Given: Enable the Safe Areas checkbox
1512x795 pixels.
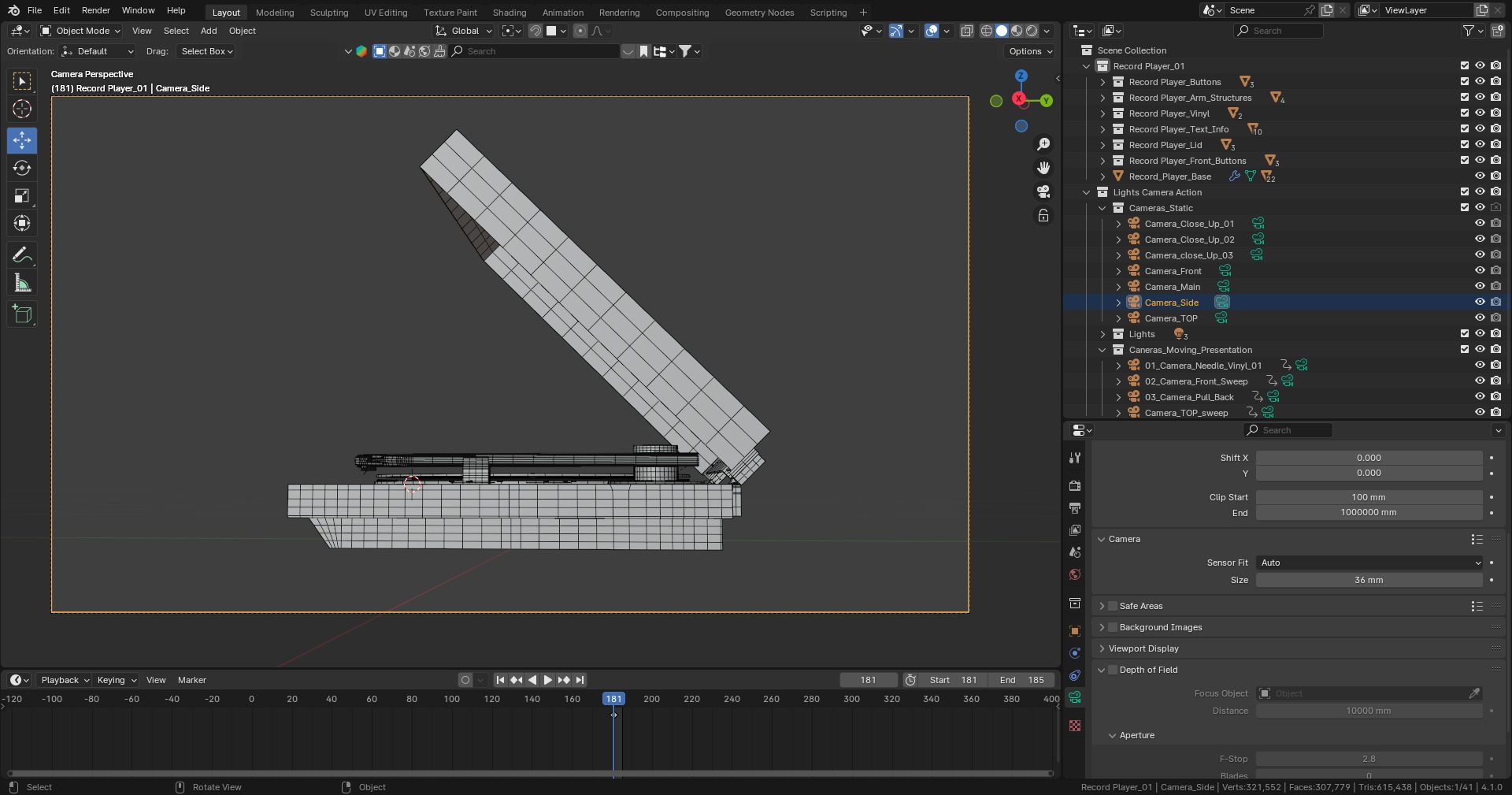Looking at the screenshot, I should [x=1113, y=606].
